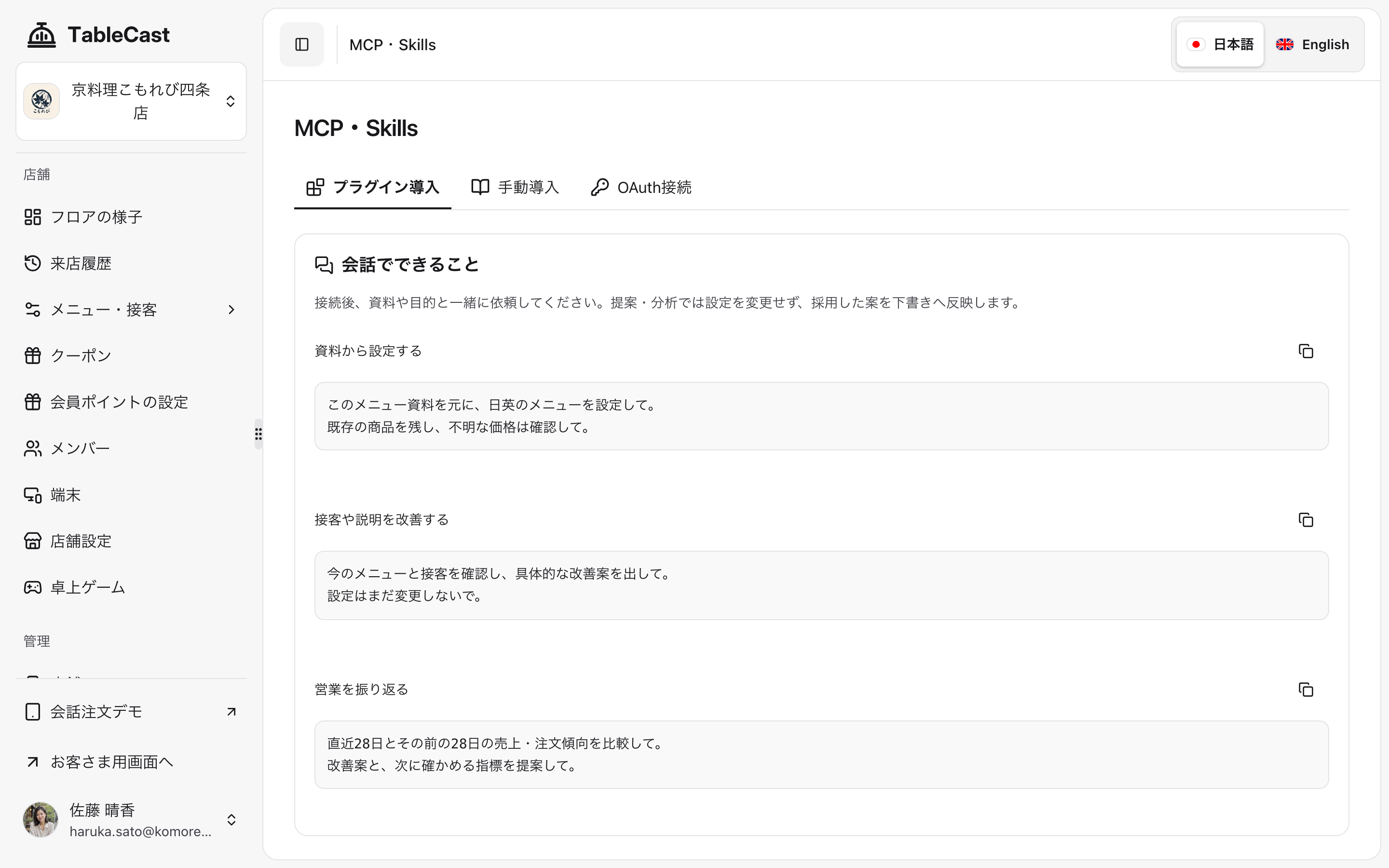This screenshot has width=1389, height=868.
Task: Switch language to 日本語
Action: (1220, 44)
